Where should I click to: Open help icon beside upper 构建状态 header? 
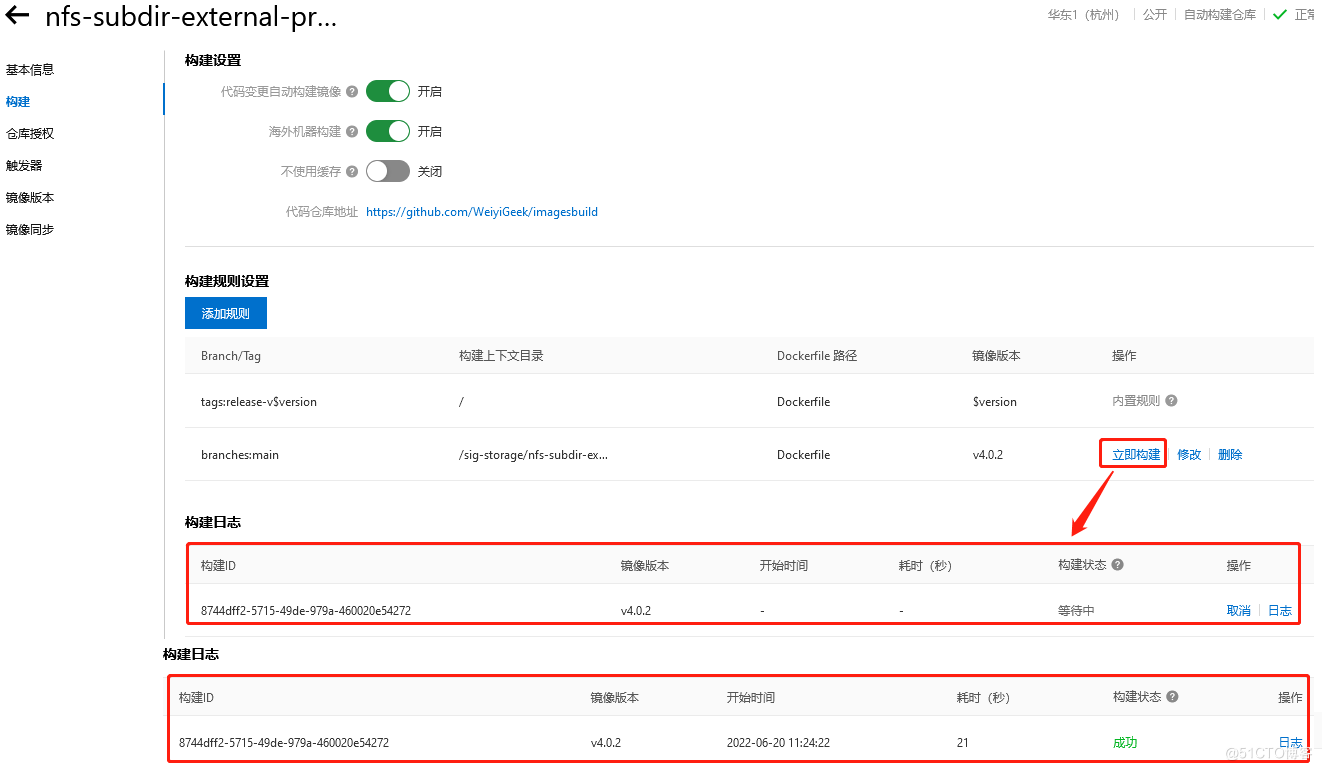[x=1118, y=564]
